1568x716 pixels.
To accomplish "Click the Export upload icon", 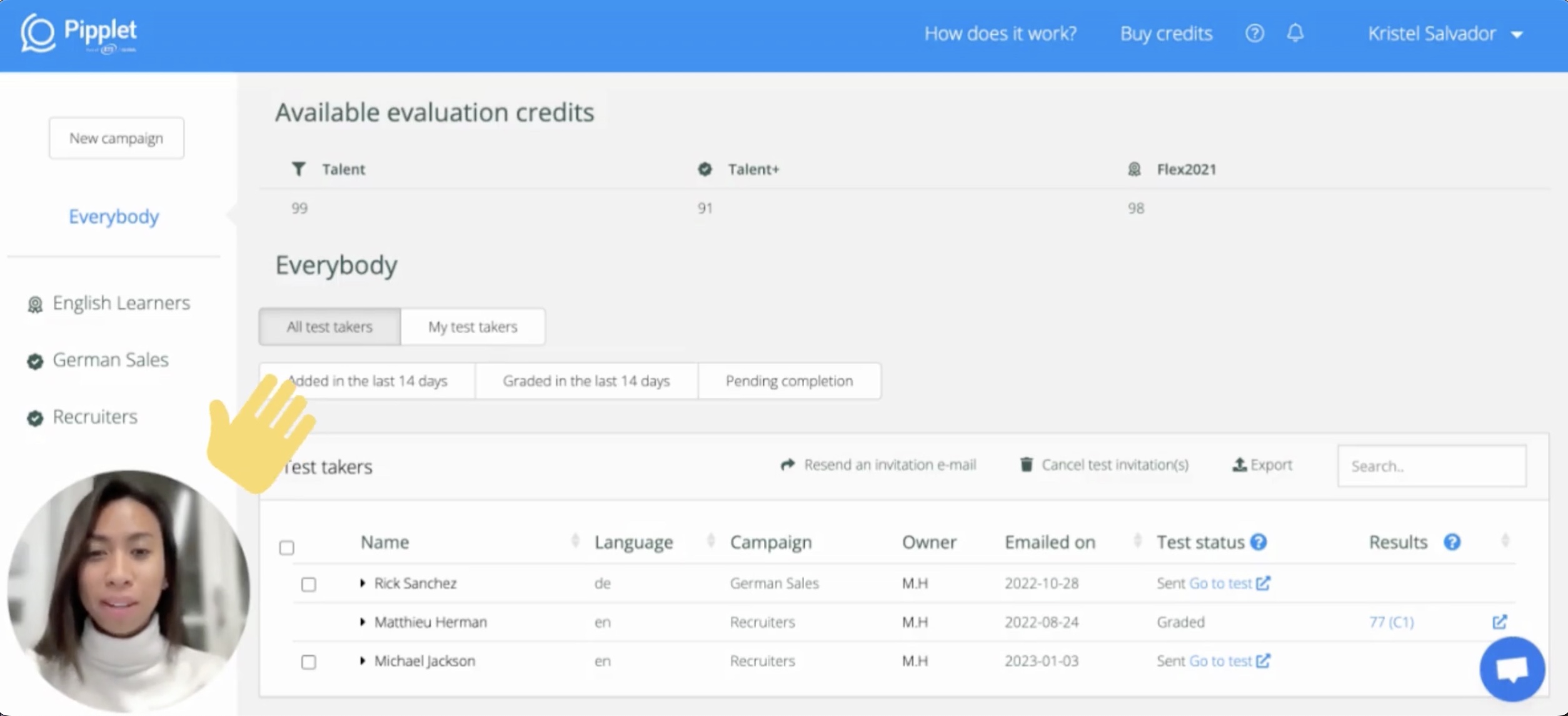I will click(1239, 465).
